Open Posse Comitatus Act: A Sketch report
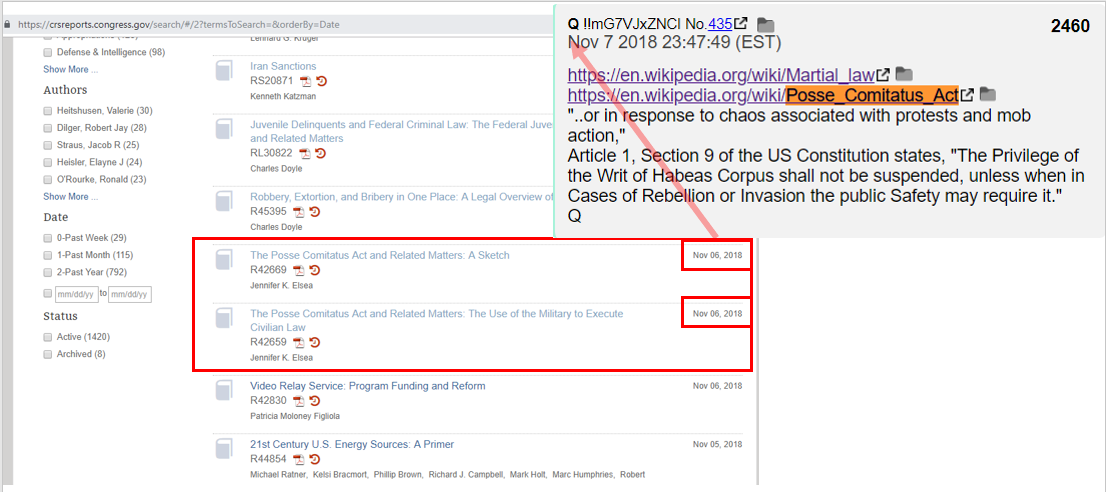Screen dimensions: 1106x492 [379, 255]
